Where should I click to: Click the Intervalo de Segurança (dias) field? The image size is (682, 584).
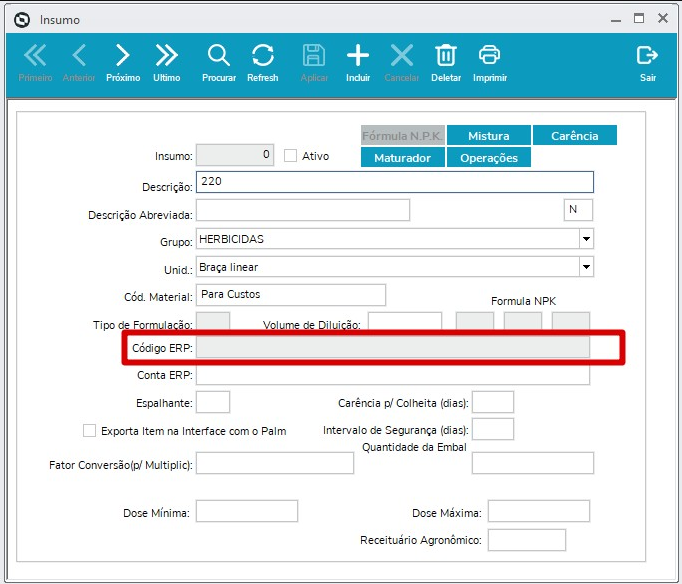tap(493, 429)
